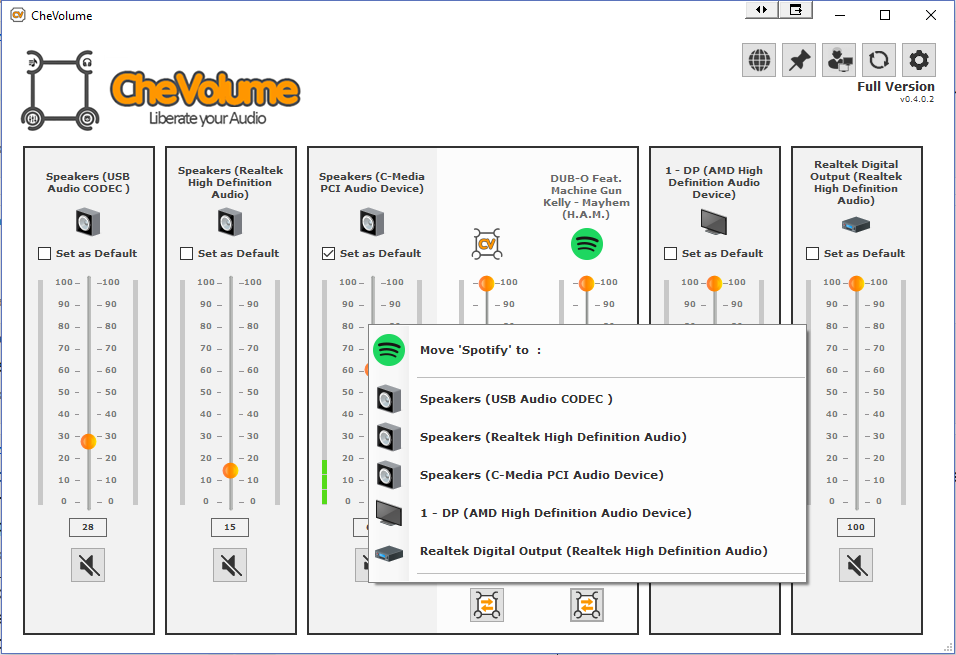Click the CheVolume icon on the DUB-O channel
This screenshot has height=655, width=956.
click(x=487, y=243)
